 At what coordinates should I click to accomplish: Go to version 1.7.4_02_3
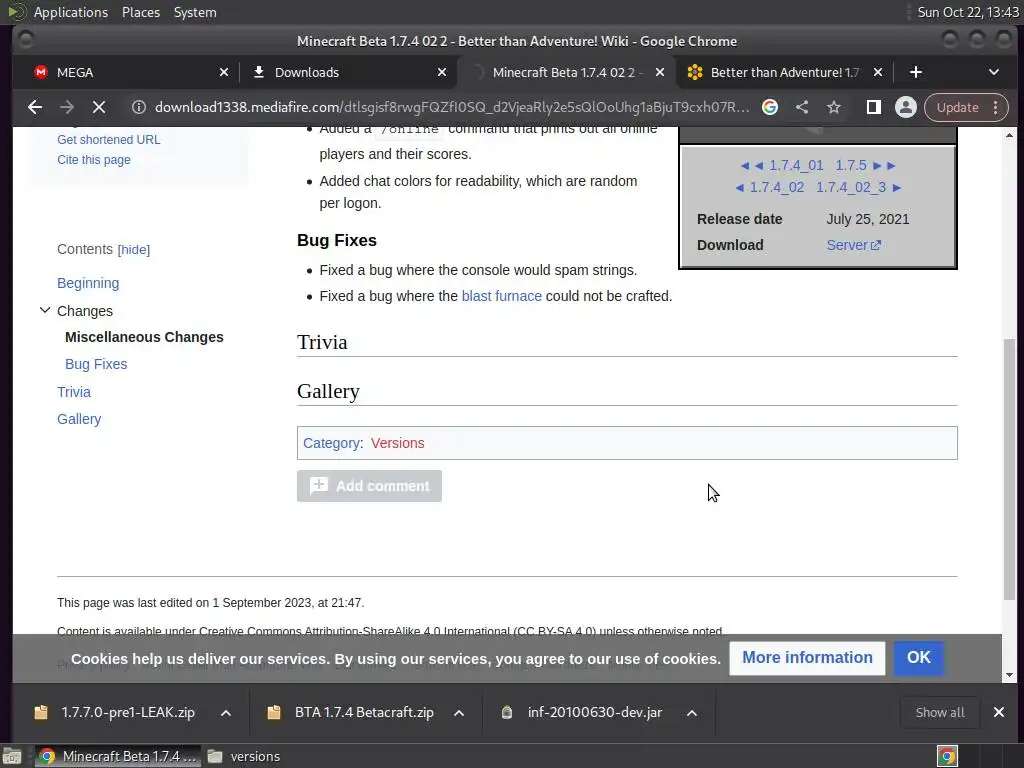[851, 188]
